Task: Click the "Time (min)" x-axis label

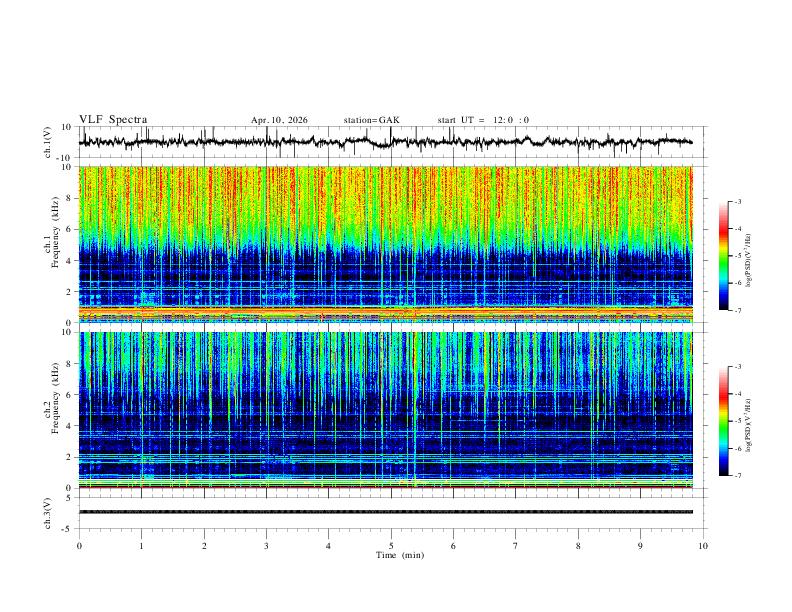Action: point(400,555)
